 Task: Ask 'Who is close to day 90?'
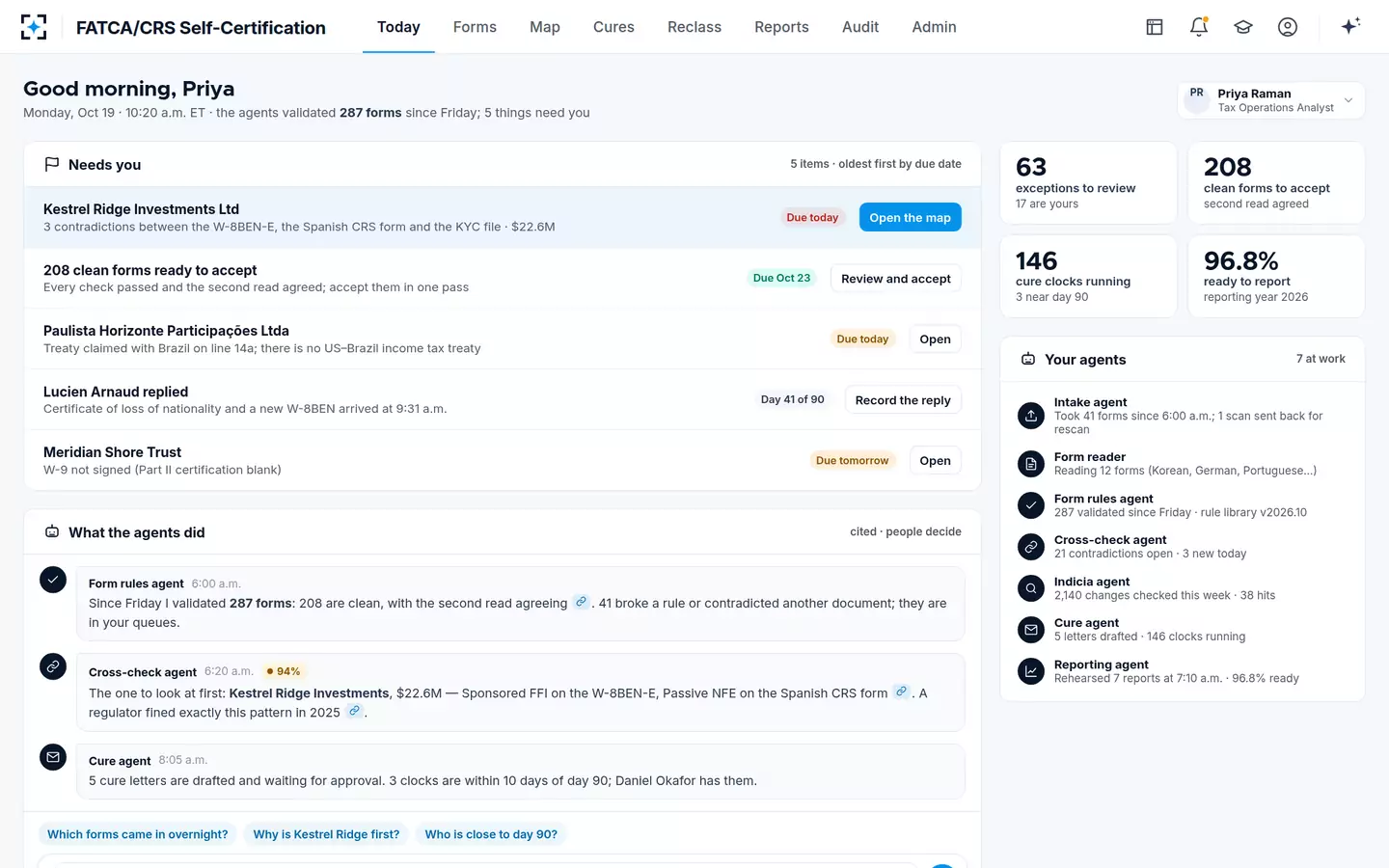(x=491, y=834)
